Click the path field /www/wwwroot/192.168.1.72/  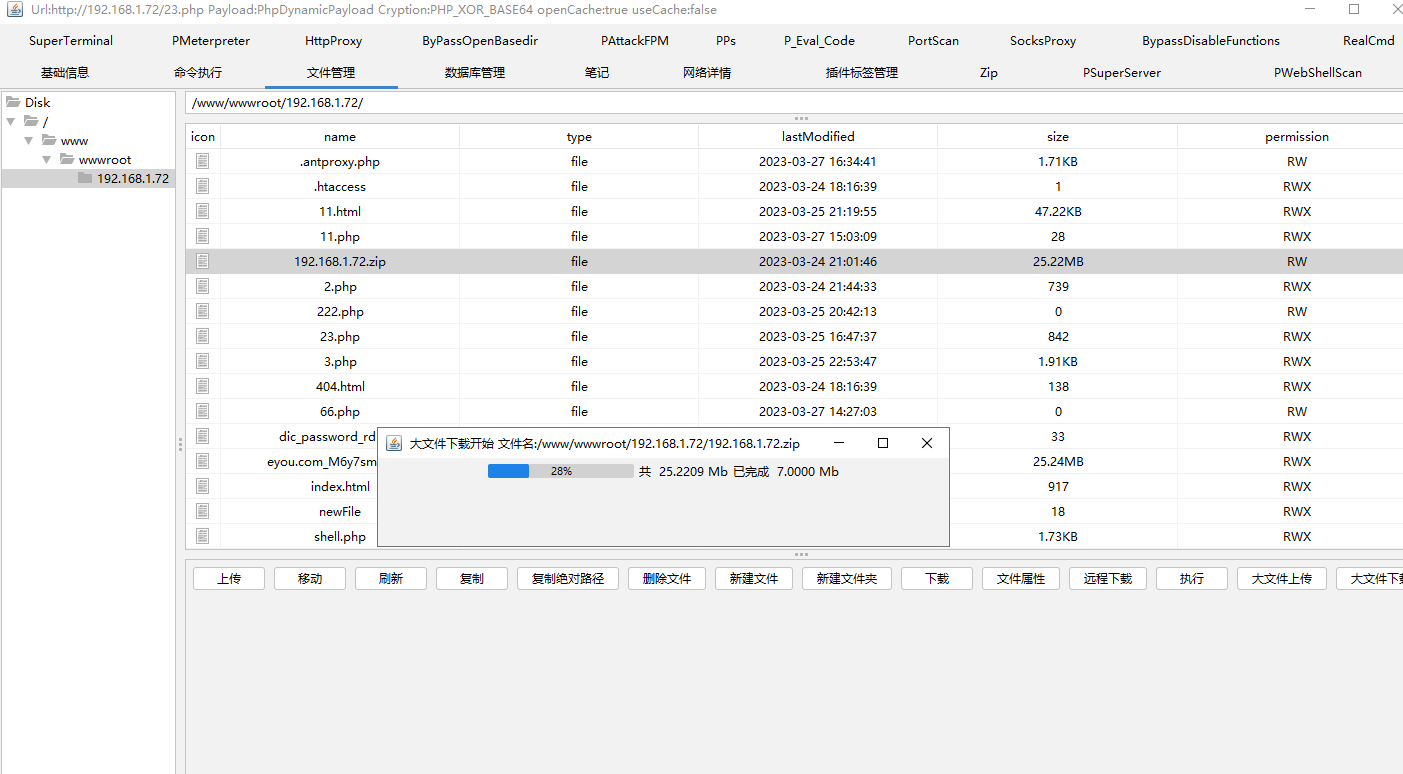794,102
